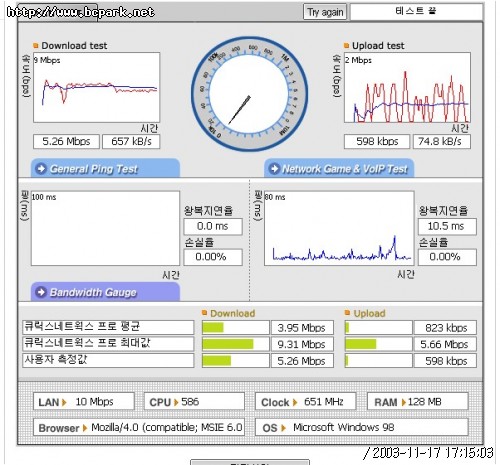Image resolution: width=500 pixels, height=465 pixels.
Task: Click the 사용자 측정값 row label
Action: 108,360
